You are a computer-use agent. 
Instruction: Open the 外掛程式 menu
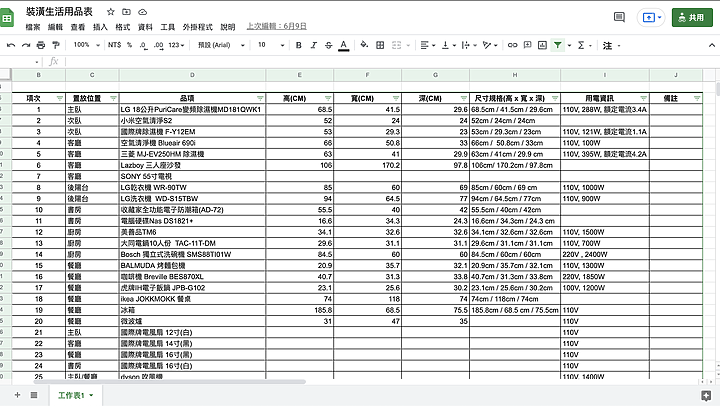[x=197, y=27]
